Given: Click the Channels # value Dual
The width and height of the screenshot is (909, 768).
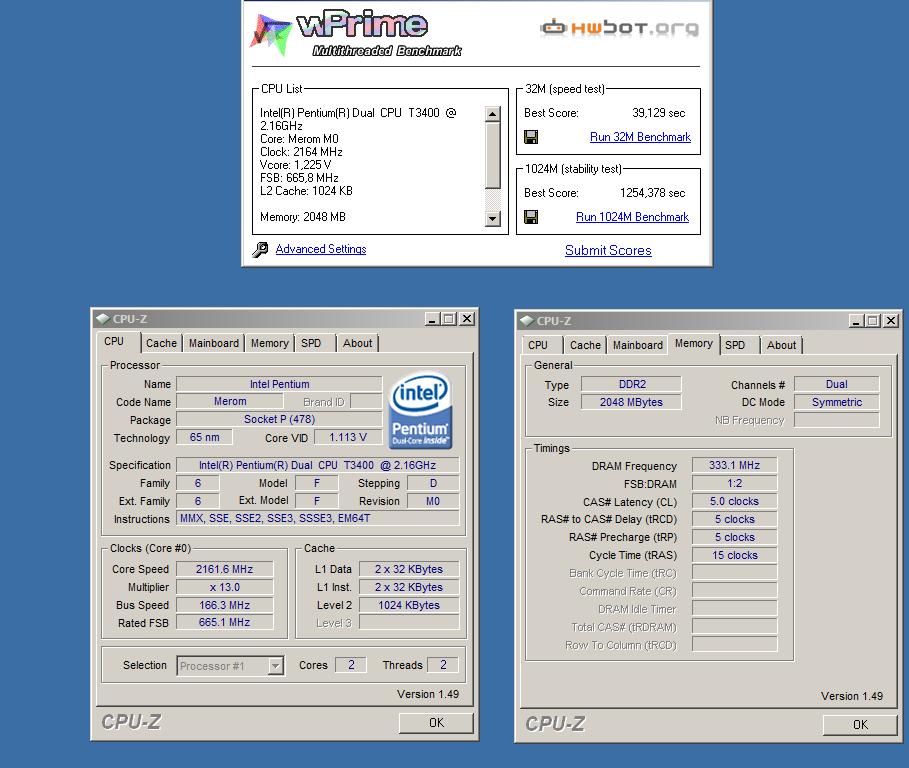Looking at the screenshot, I should (x=837, y=384).
